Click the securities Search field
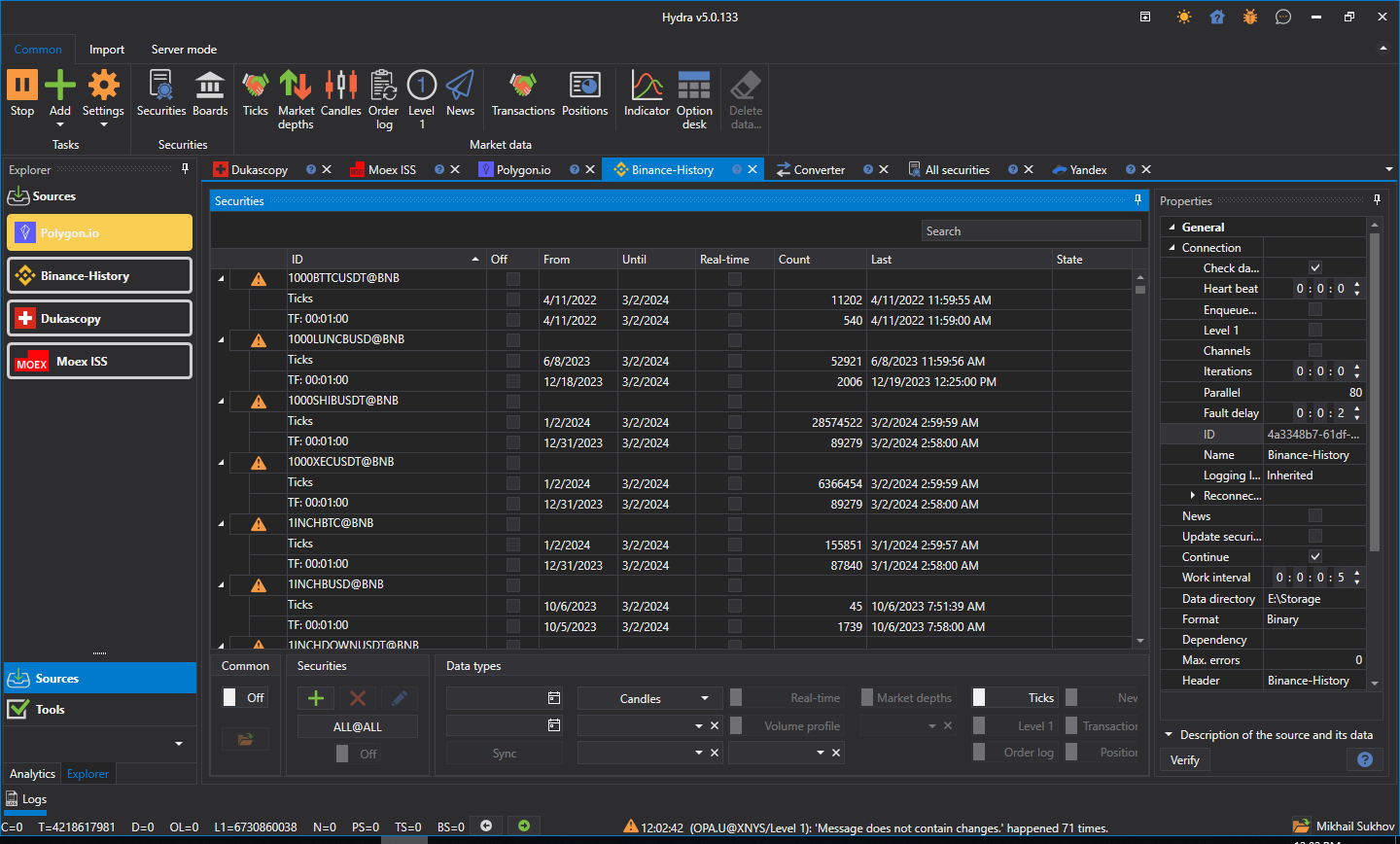 tap(1031, 231)
